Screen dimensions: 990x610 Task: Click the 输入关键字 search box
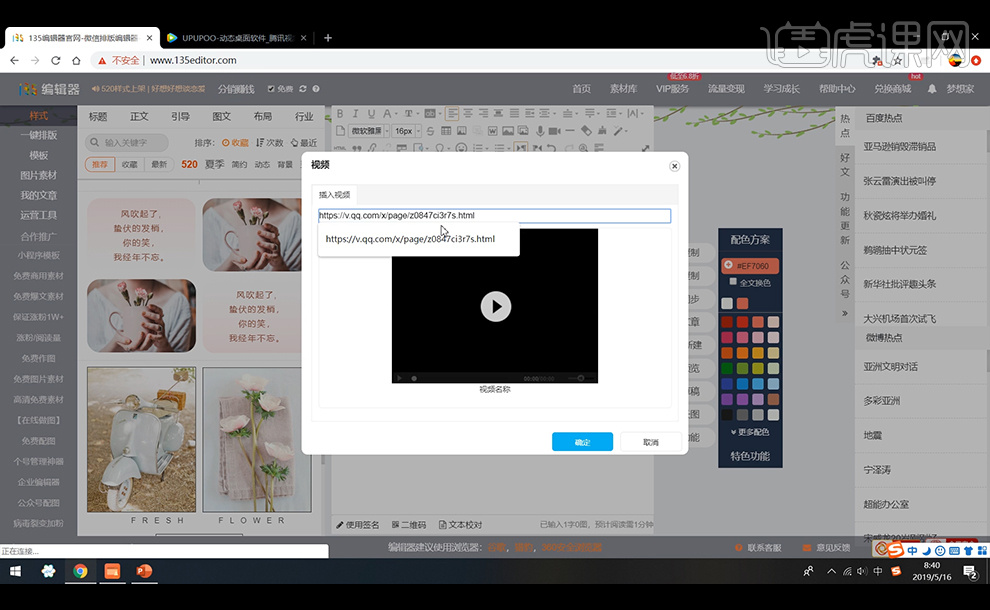pyautogui.click(x=127, y=143)
